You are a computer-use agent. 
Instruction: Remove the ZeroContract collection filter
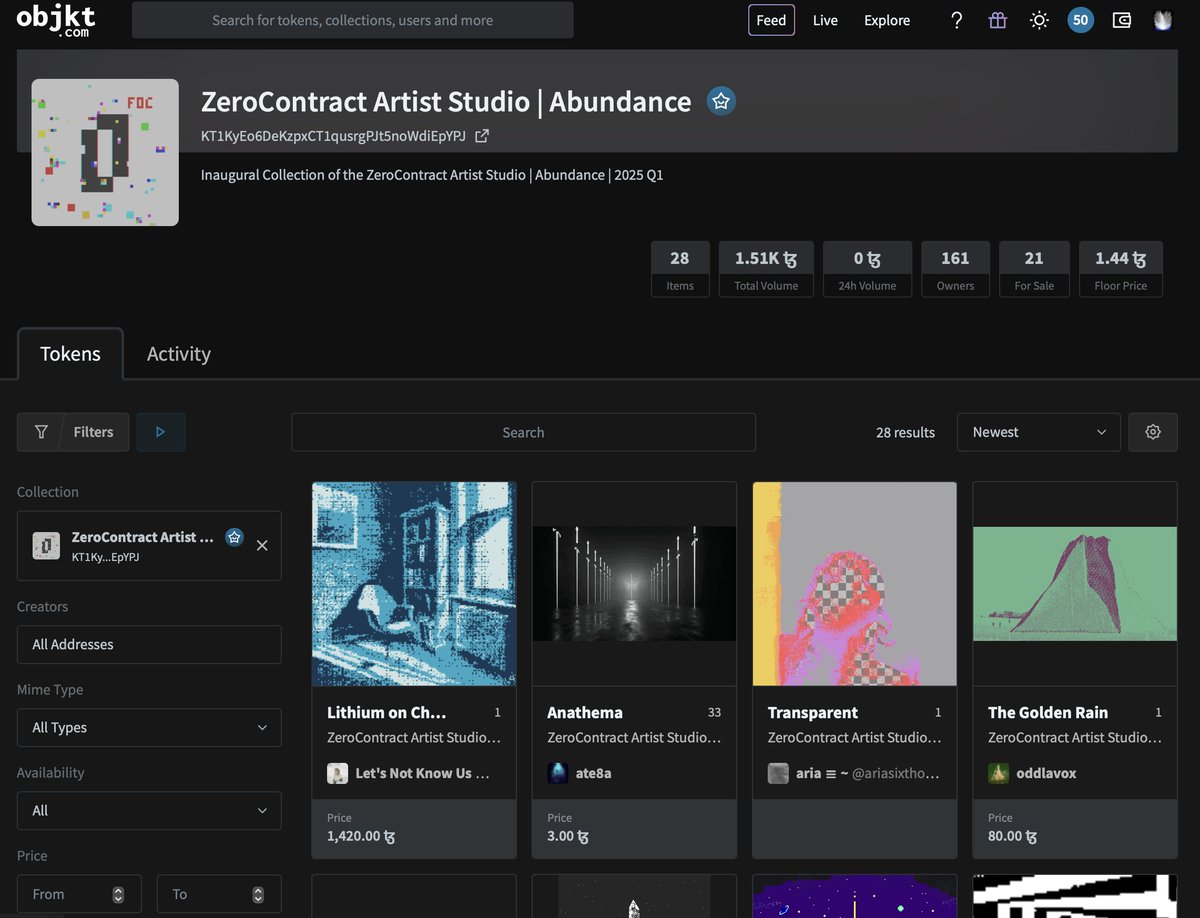coord(262,545)
